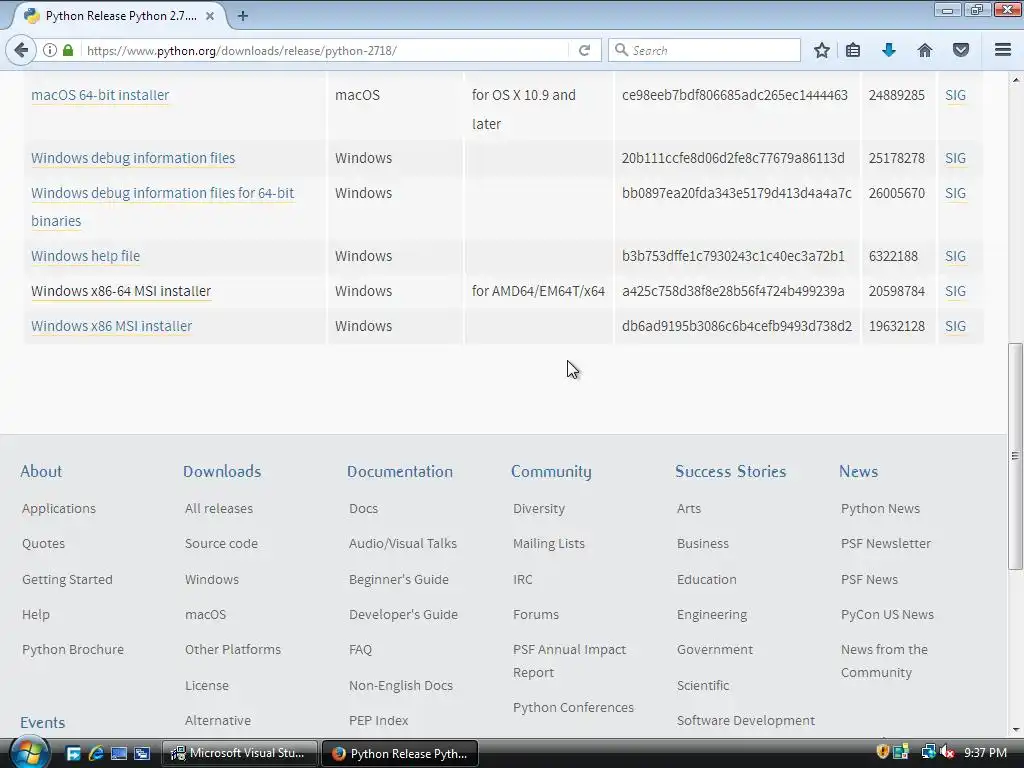The image size is (1024, 768).
Task: Click the muted volume tray icon
Action: pos(947,752)
